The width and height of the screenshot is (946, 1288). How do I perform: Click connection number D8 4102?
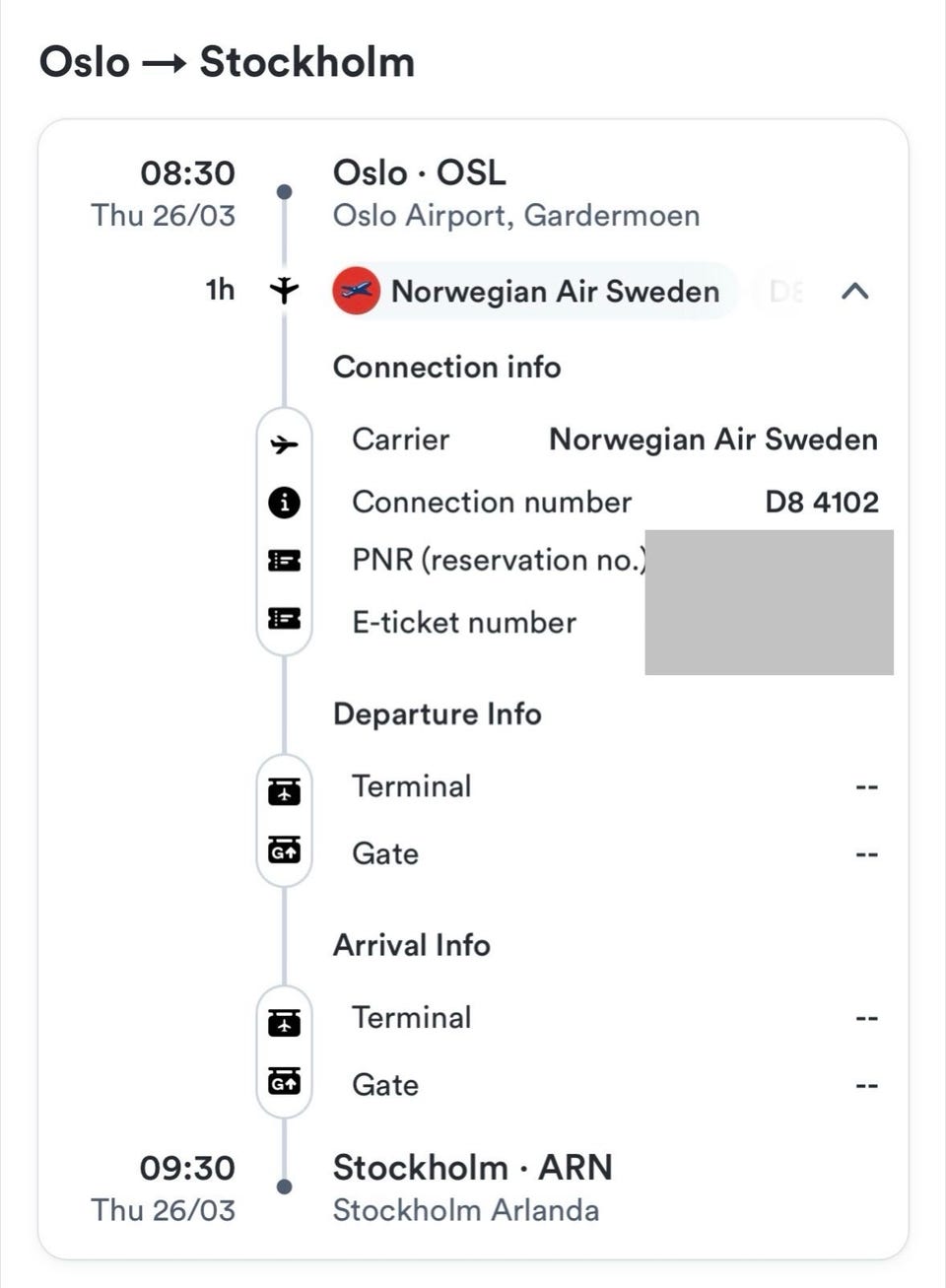pos(821,503)
